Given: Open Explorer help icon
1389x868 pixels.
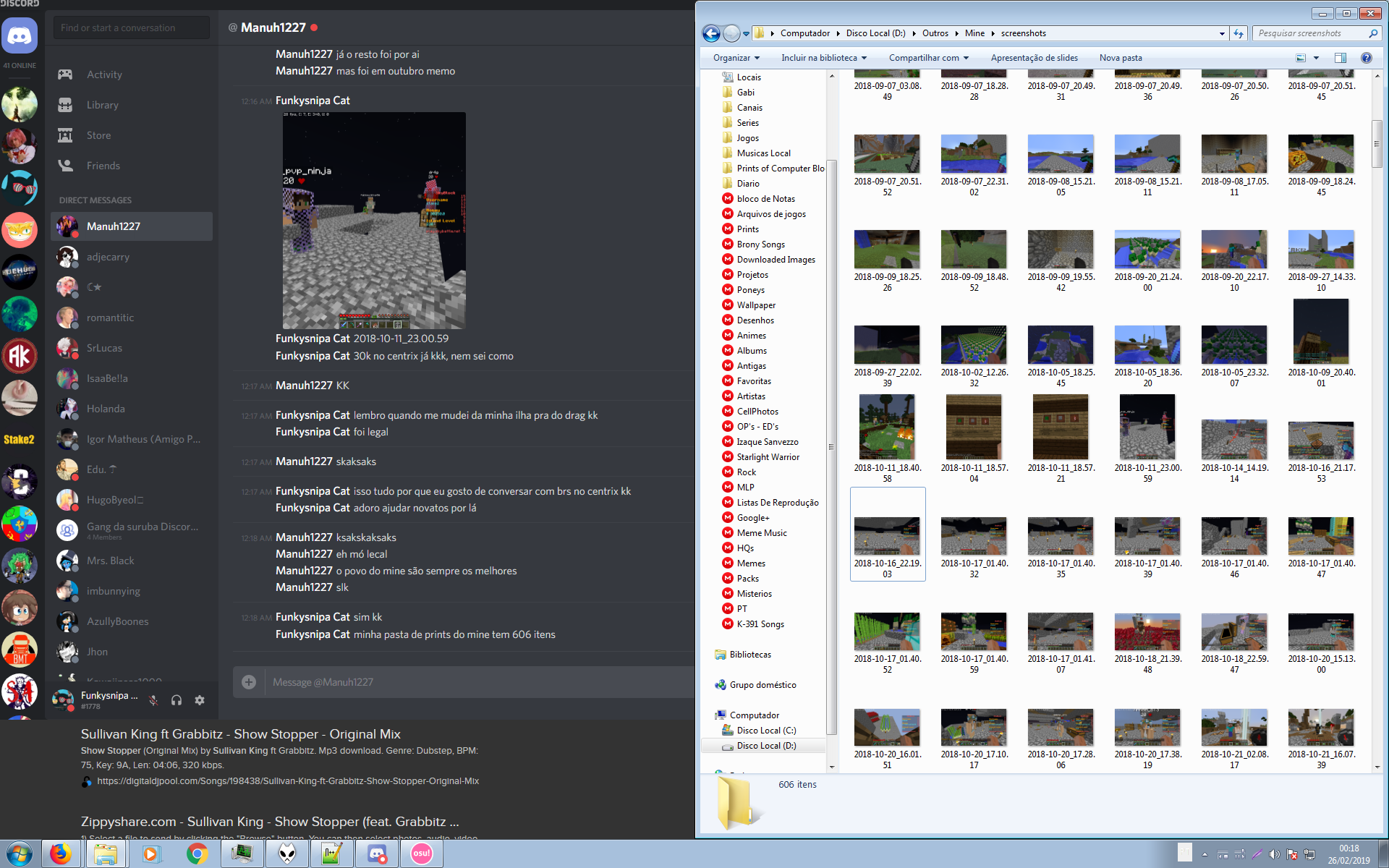Looking at the screenshot, I should (1367, 58).
